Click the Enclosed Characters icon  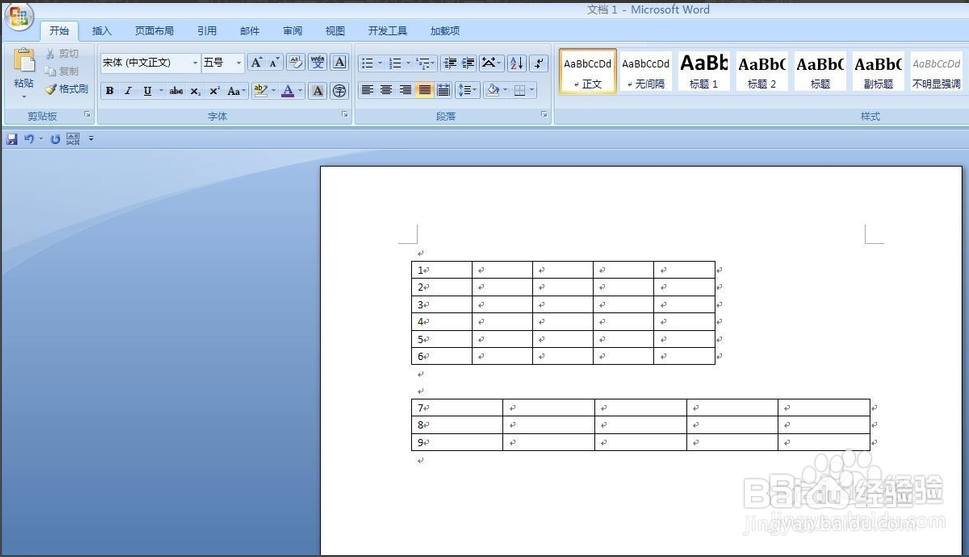(339, 91)
